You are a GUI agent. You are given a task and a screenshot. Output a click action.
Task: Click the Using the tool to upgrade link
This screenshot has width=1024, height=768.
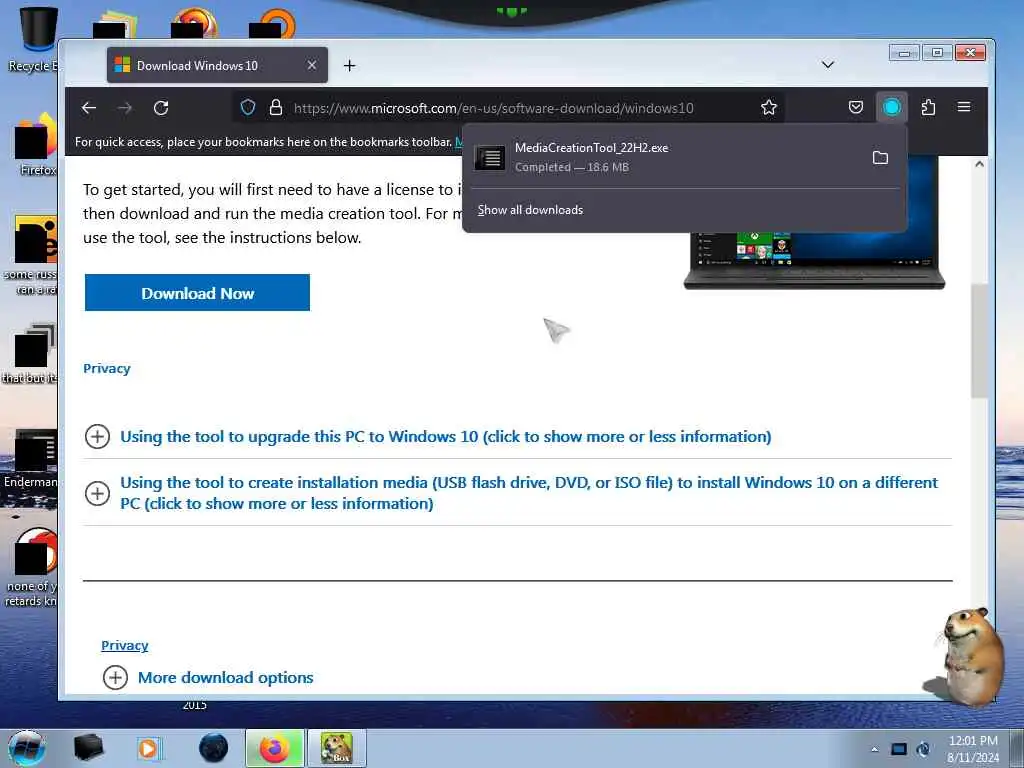[445, 436]
